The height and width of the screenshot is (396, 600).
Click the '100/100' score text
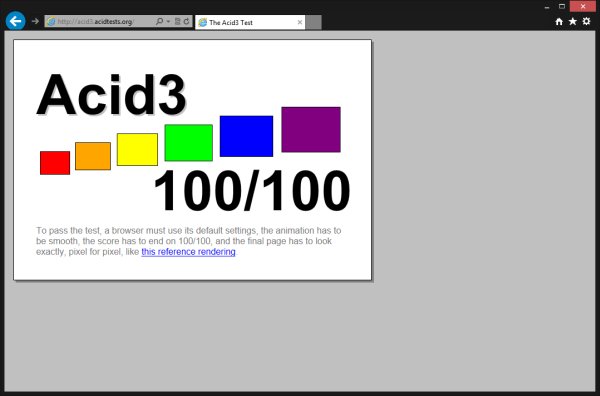252,191
